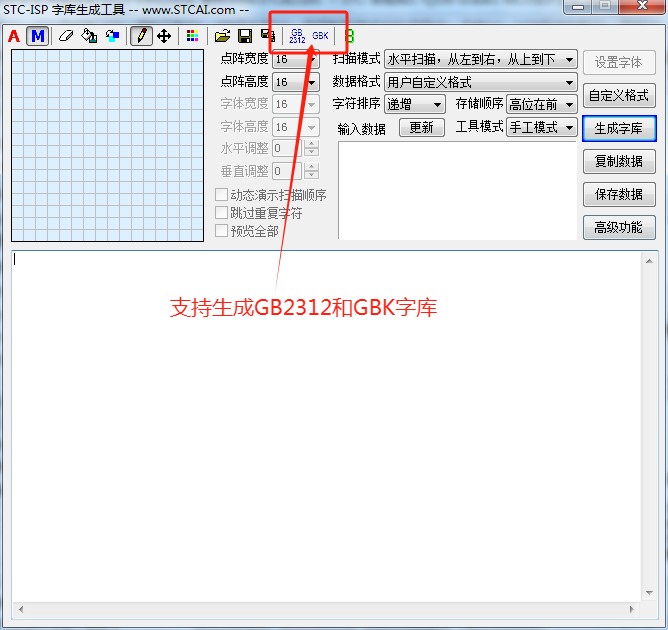668x630 pixels.
Task: Click inside the 输入数据 text box
Action: pyautogui.click(x=458, y=190)
